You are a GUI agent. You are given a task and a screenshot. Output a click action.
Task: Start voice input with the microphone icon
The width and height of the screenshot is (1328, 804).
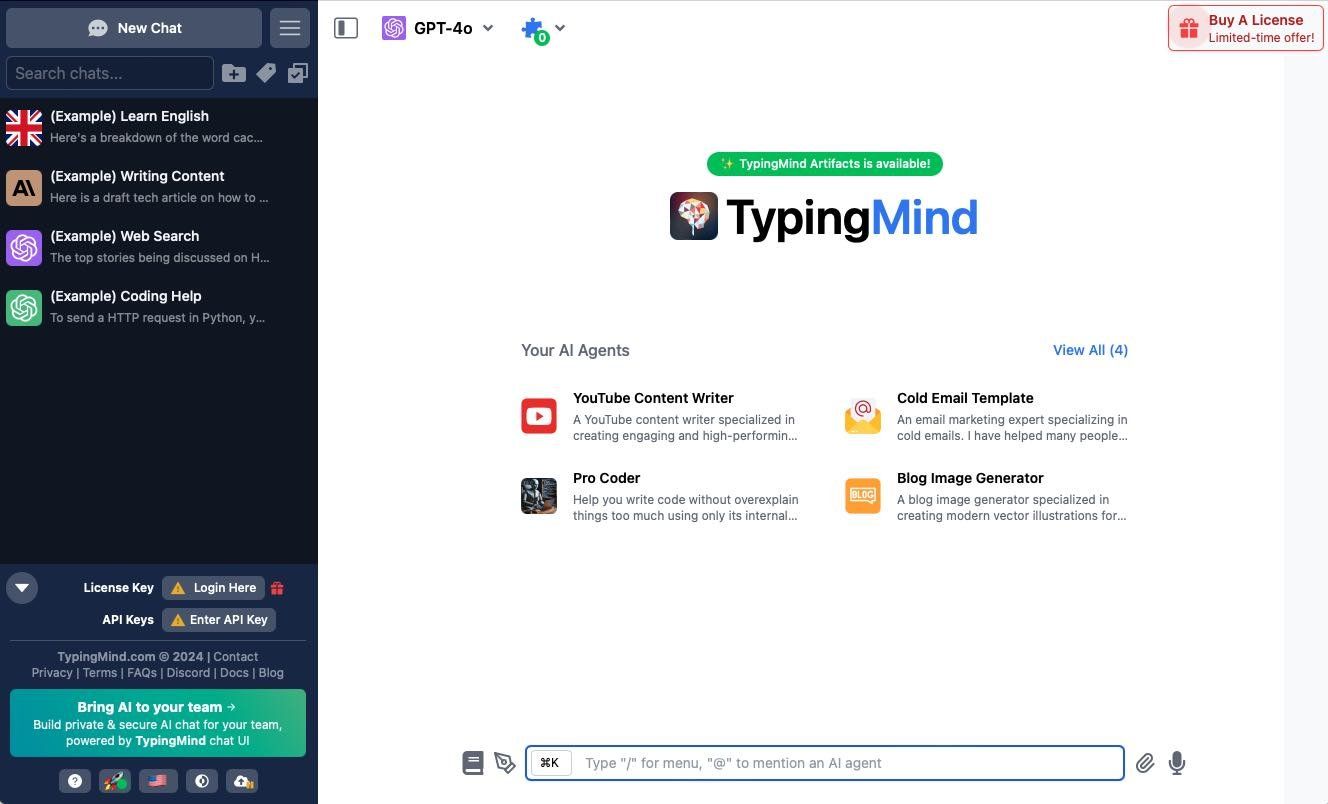tap(1177, 763)
